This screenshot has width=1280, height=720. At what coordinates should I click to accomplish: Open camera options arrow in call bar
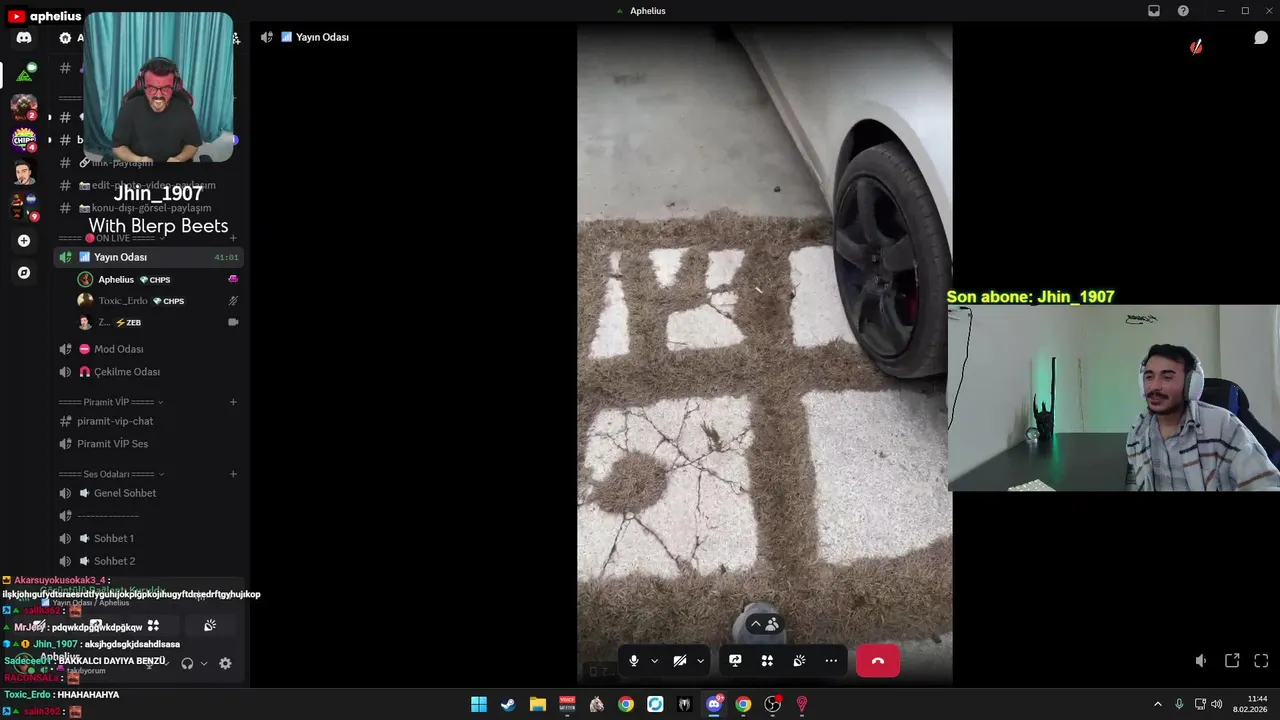click(x=700, y=661)
